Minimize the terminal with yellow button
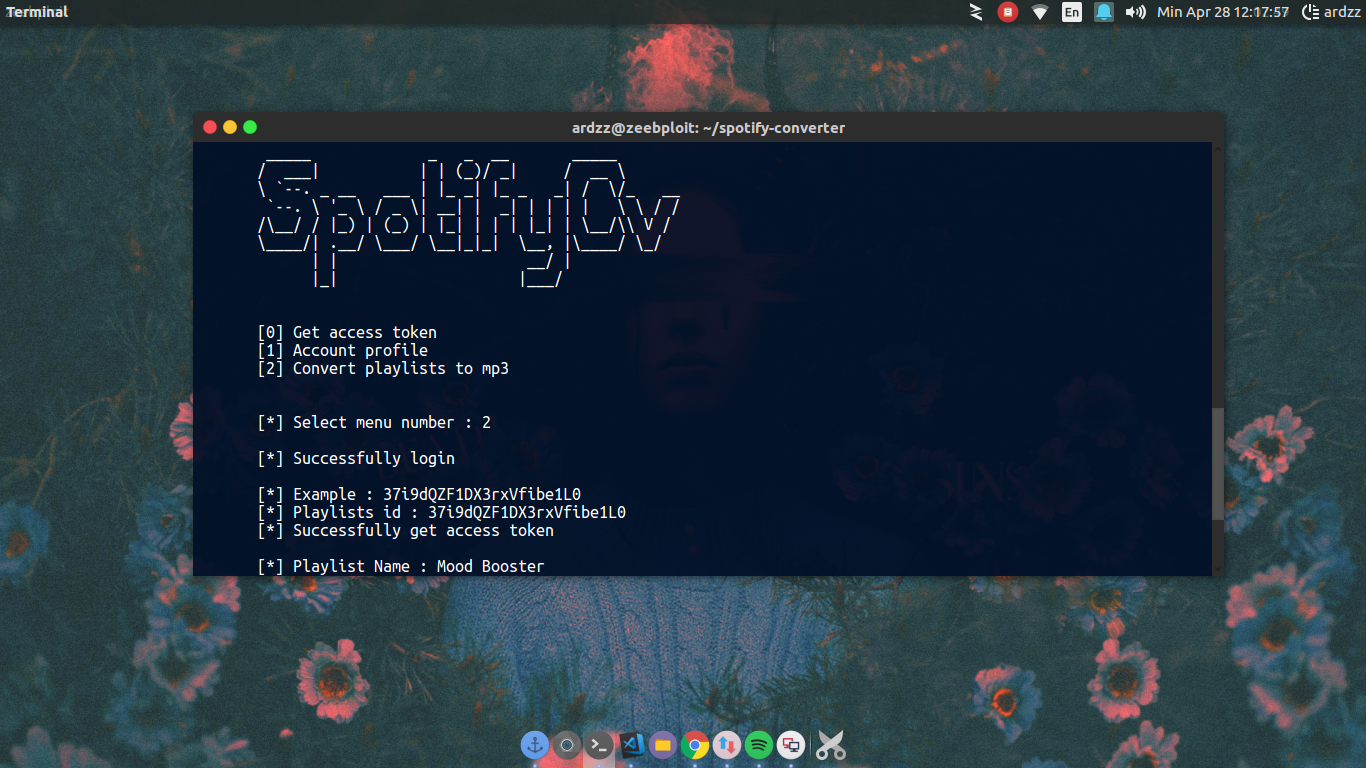 [x=230, y=127]
